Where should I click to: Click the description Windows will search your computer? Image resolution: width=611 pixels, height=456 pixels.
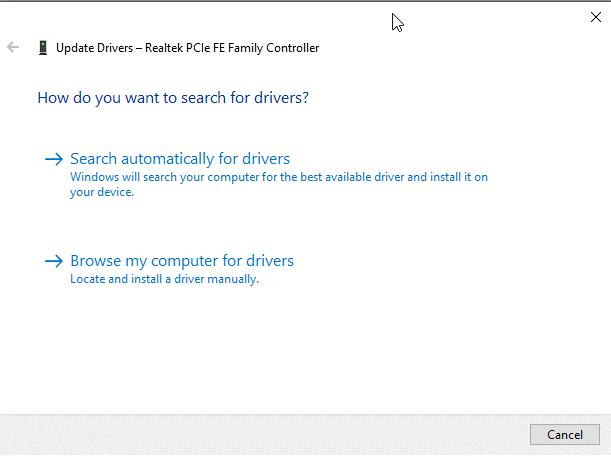click(x=279, y=184)
